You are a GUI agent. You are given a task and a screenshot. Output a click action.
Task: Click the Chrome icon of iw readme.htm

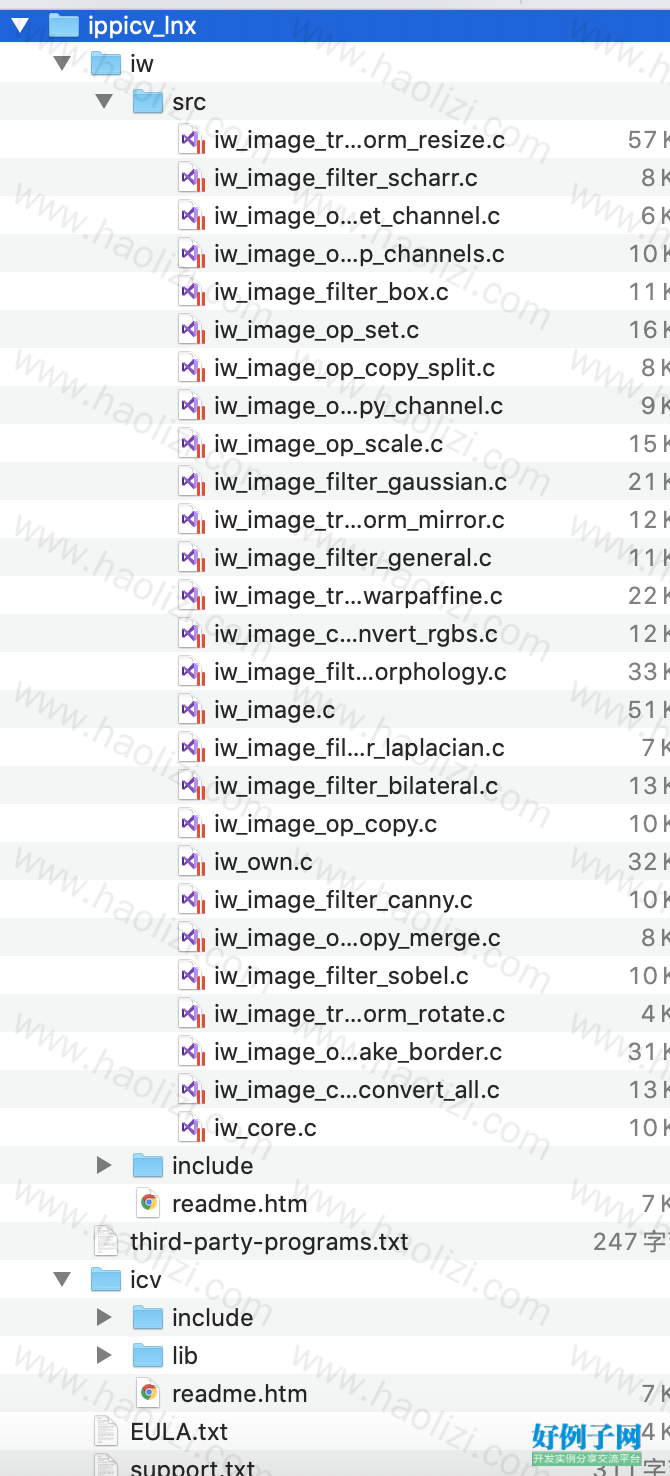[x=148, y=1203]
